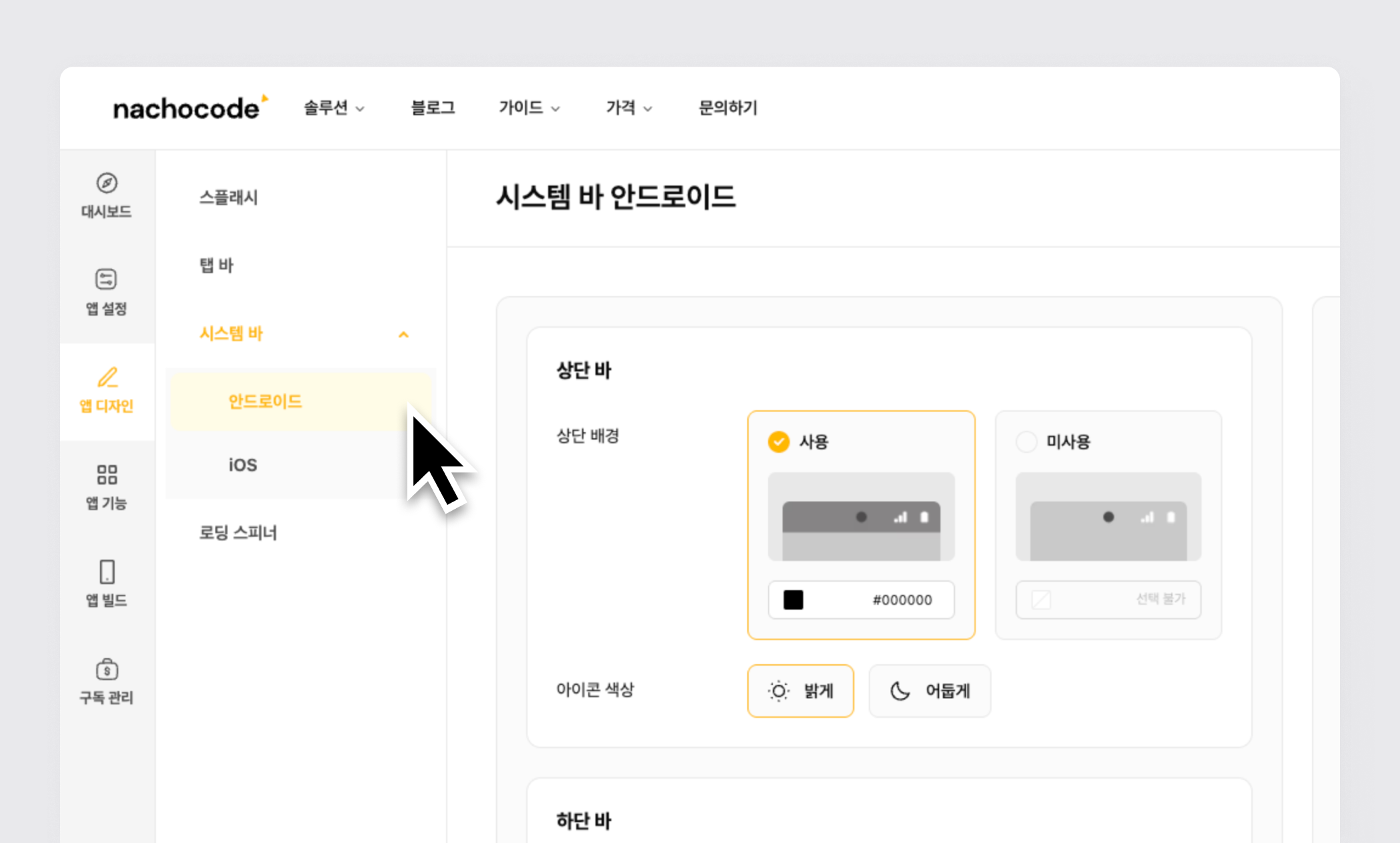Click the 문의하기 link

727,107
